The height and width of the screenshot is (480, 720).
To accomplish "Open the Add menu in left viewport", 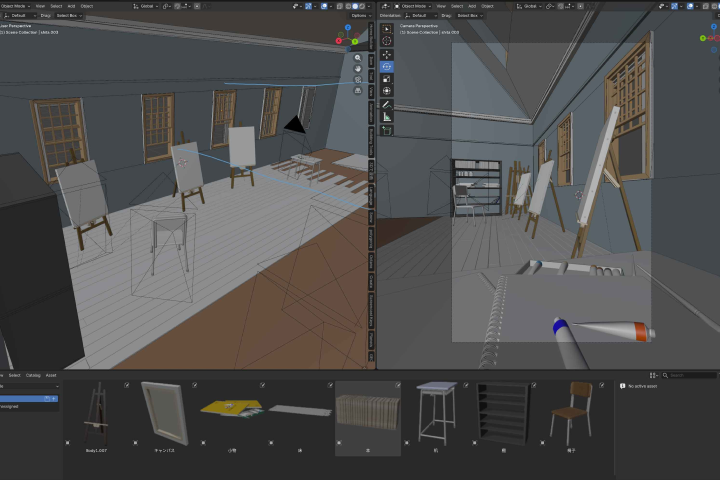I will pos(71,6).
